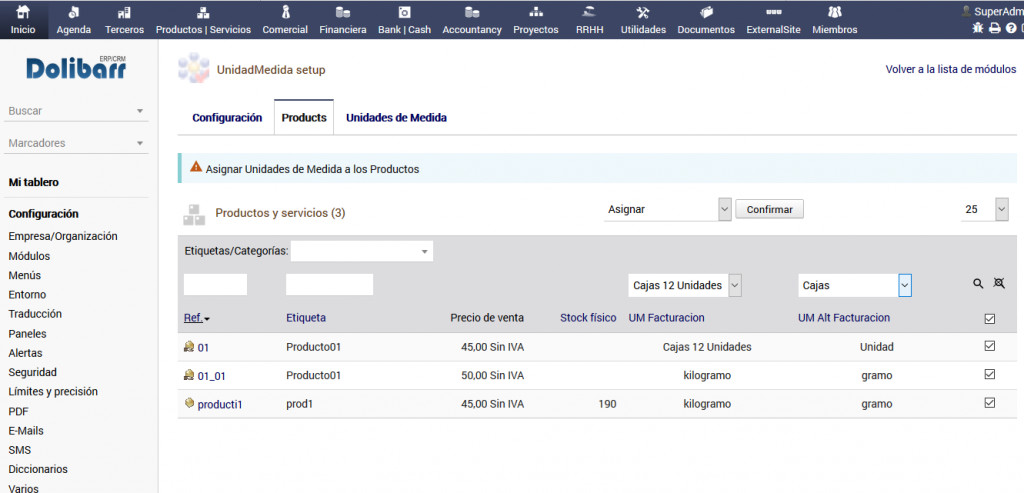Open the Bank | Cash menu

click(404, 20)
